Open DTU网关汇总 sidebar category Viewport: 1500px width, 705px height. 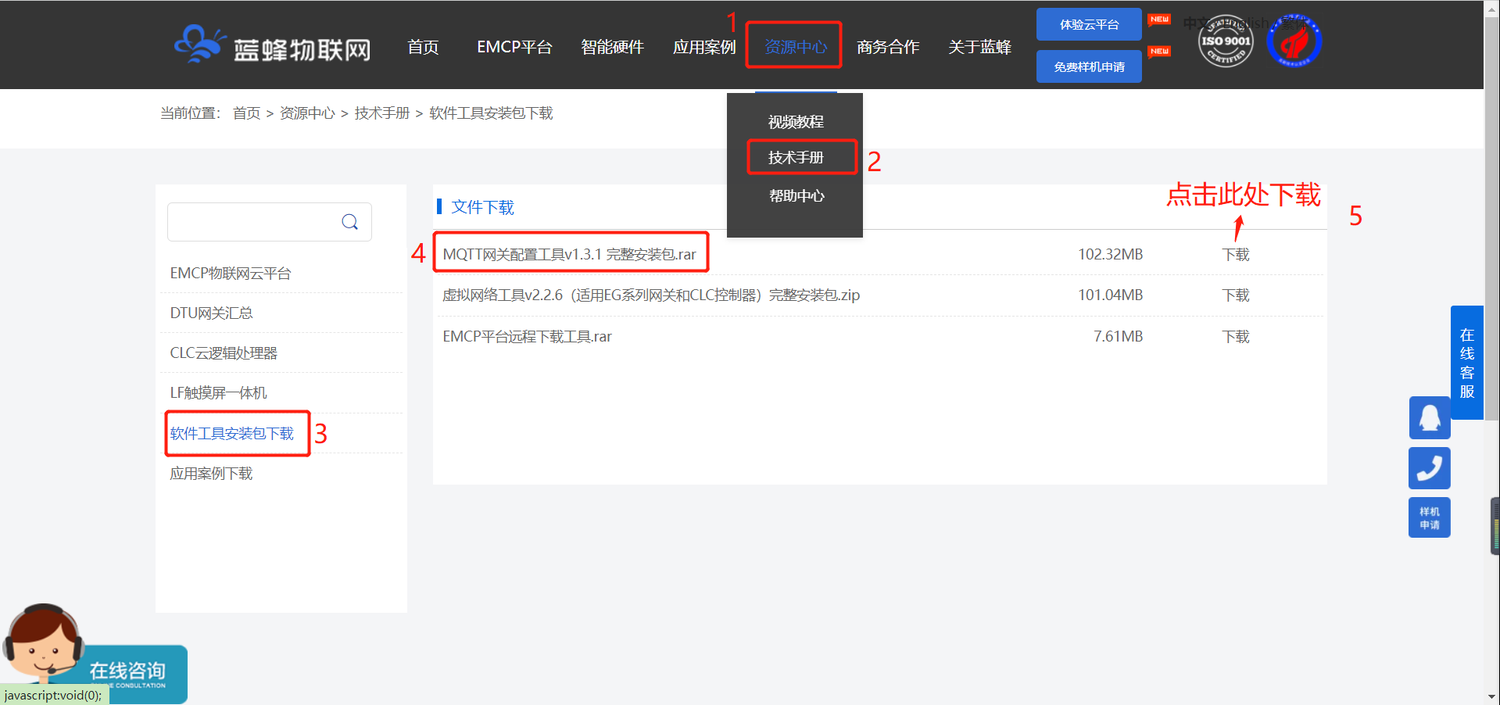coord(211,313)
